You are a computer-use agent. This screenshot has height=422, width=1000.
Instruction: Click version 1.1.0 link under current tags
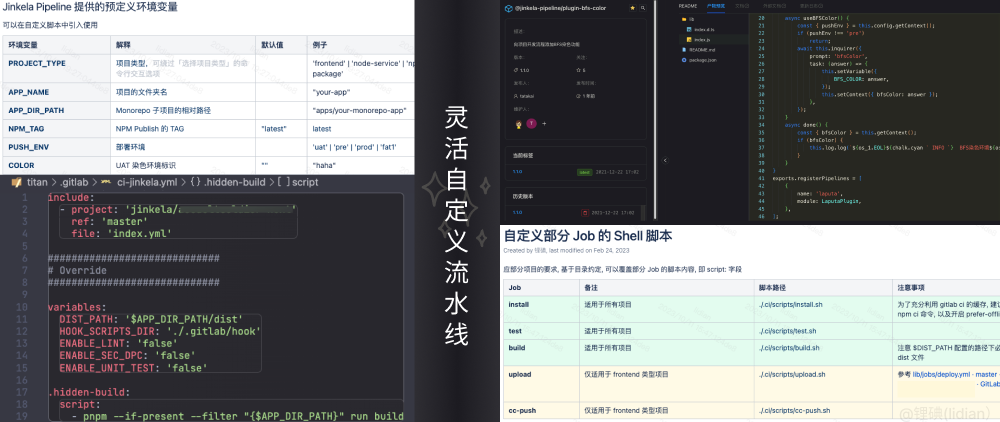(x=517, y=171)
